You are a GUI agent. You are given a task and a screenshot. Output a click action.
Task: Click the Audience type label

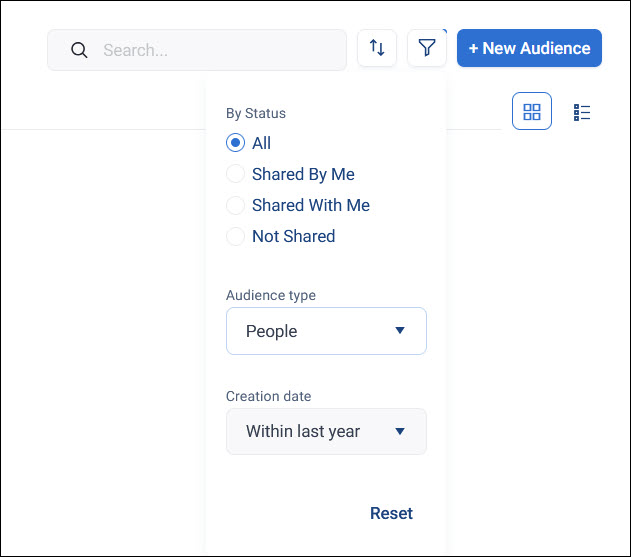(271, 295)
